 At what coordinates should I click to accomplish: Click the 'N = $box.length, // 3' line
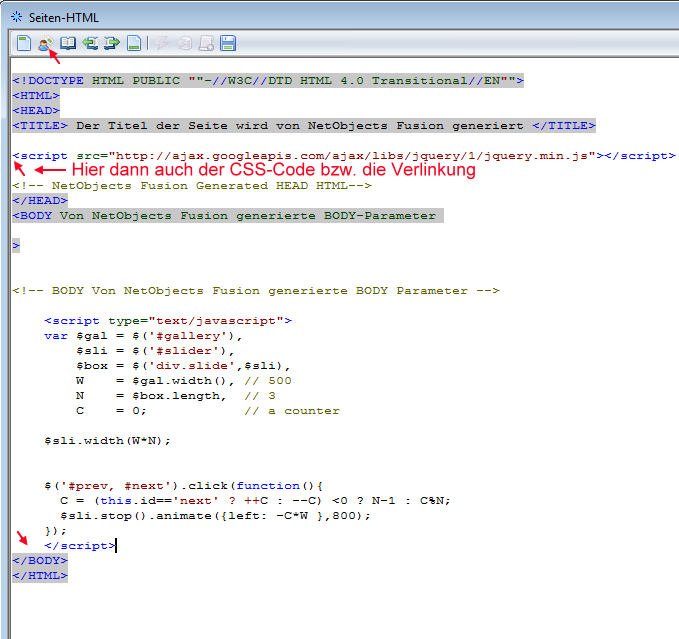(x=176, y=396)
